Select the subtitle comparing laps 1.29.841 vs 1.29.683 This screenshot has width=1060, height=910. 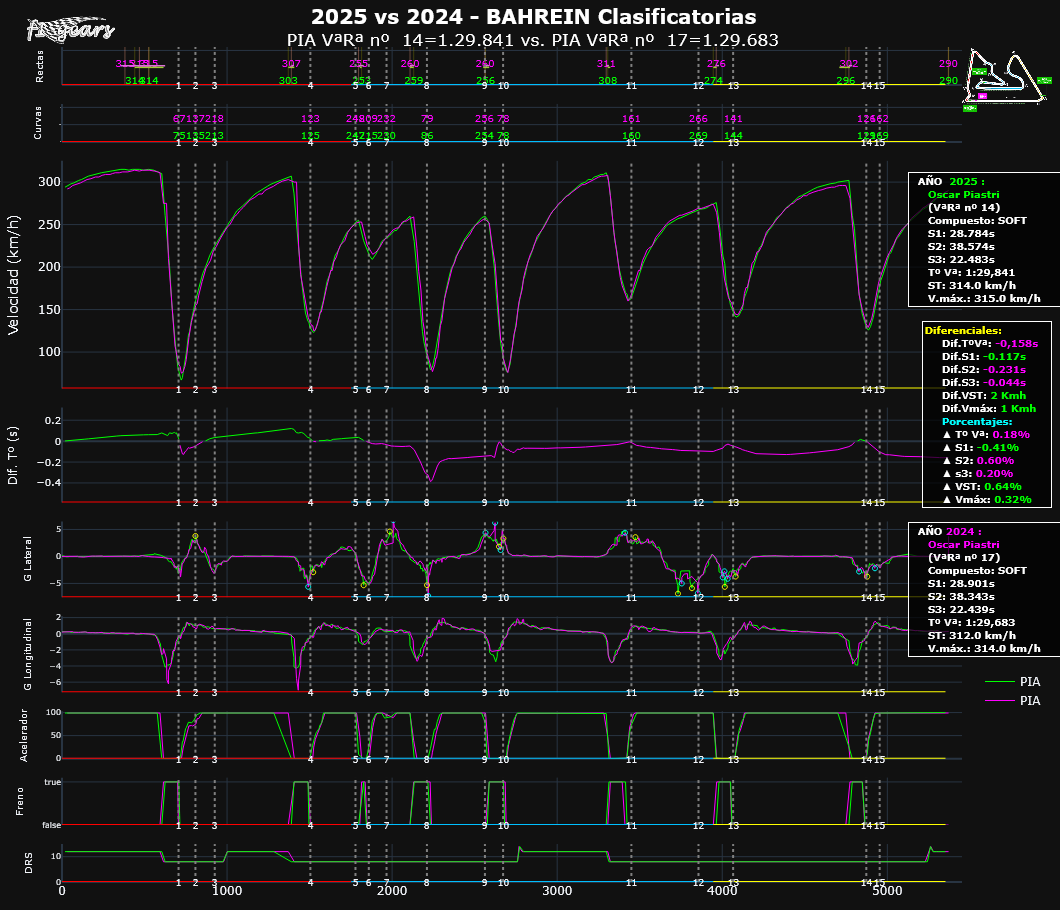pyautogui.click(x=533, y=40)
